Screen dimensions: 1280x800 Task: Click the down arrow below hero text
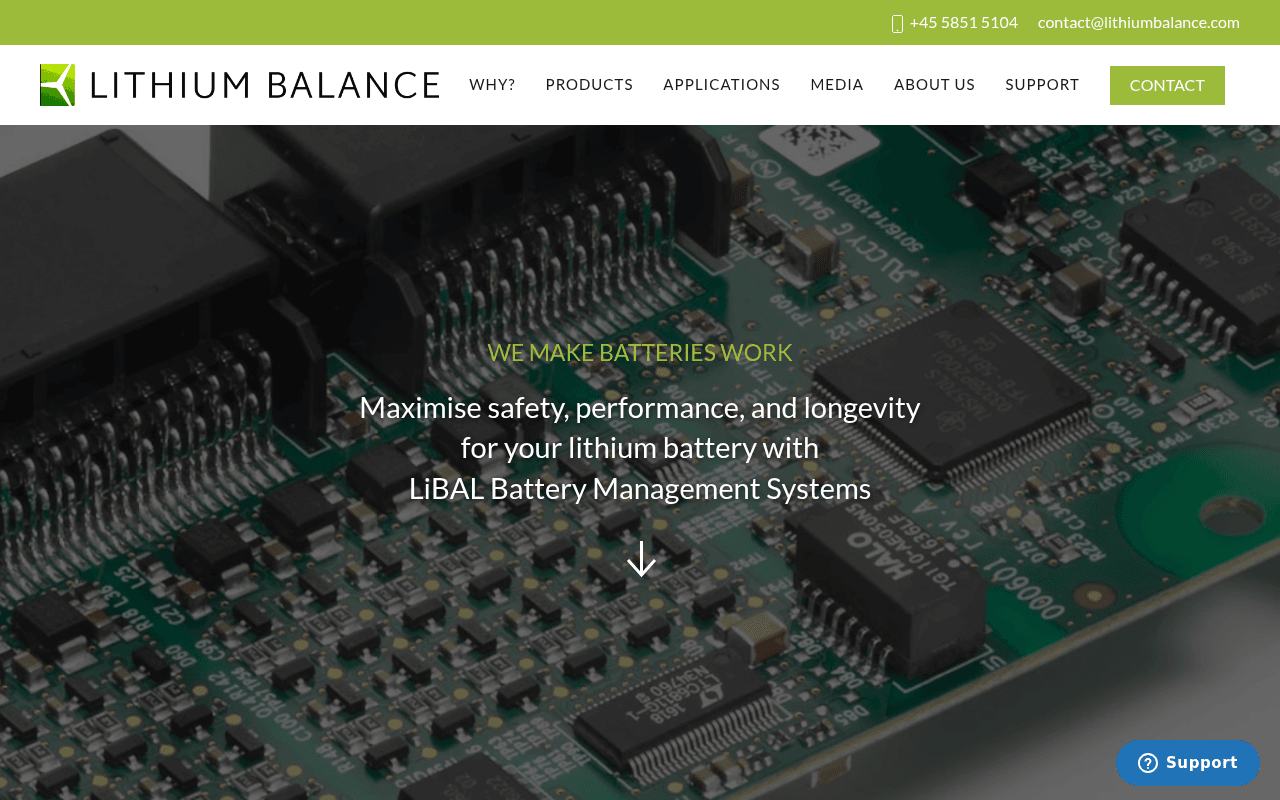641,559
